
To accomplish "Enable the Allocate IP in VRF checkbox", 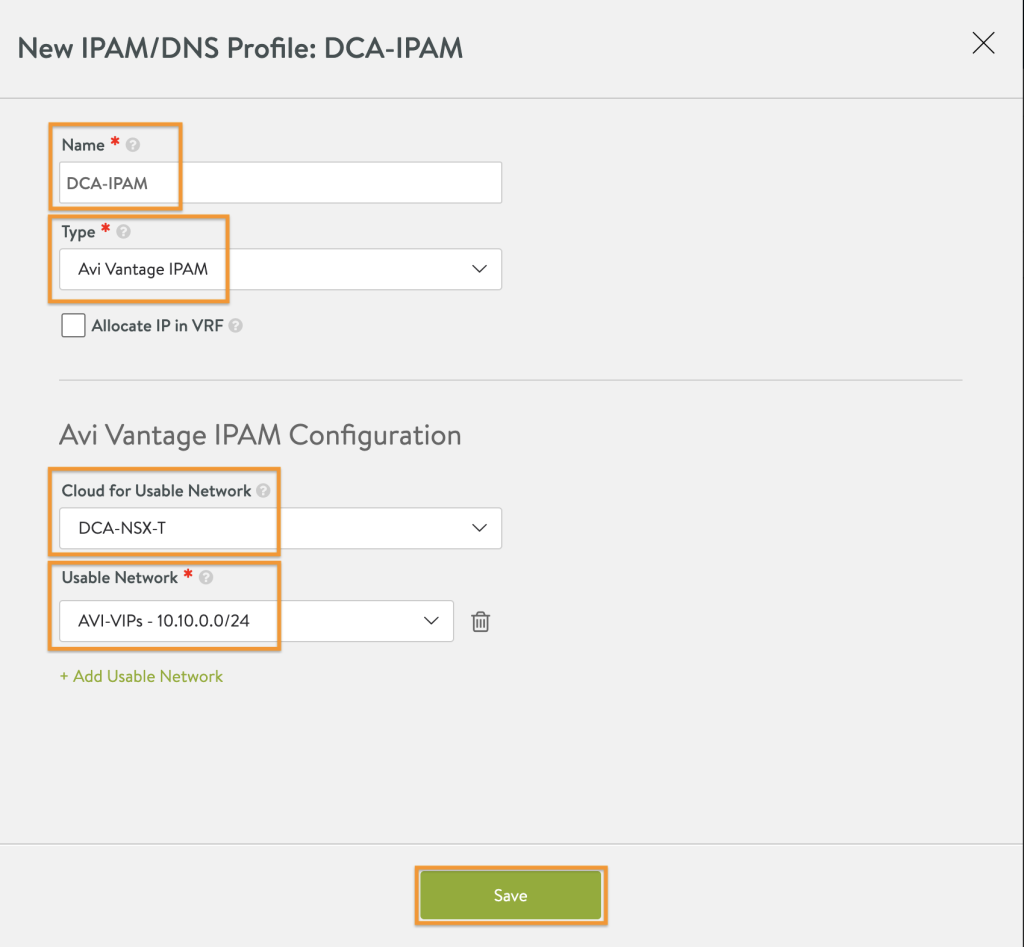I will click(73, 325).
